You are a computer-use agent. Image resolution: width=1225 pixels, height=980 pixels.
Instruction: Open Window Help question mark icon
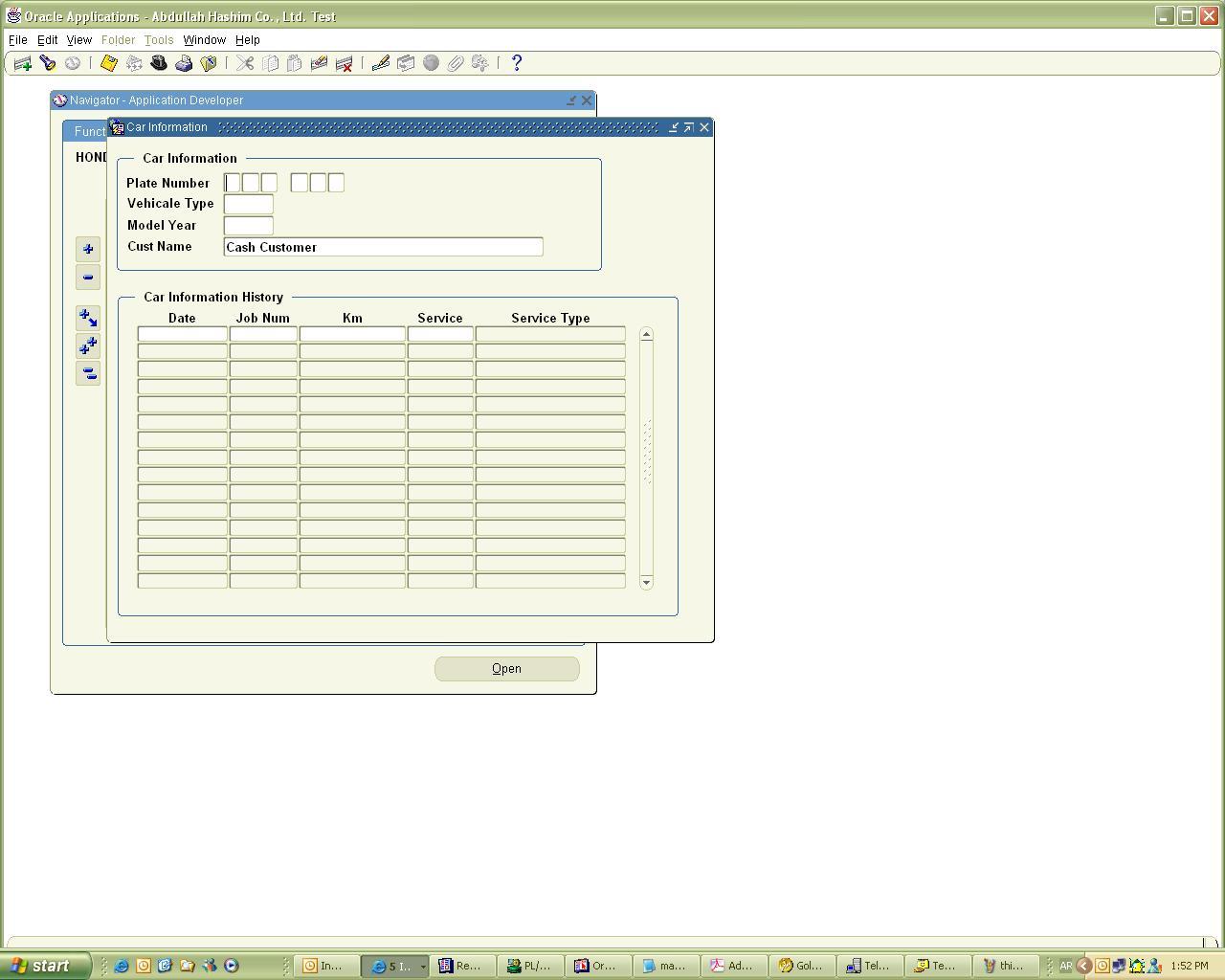517,63
